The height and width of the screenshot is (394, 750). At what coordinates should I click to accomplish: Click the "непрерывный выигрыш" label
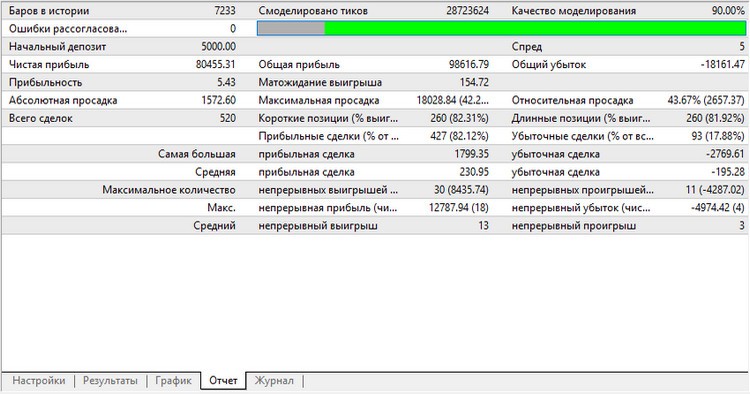coord(318,226)
